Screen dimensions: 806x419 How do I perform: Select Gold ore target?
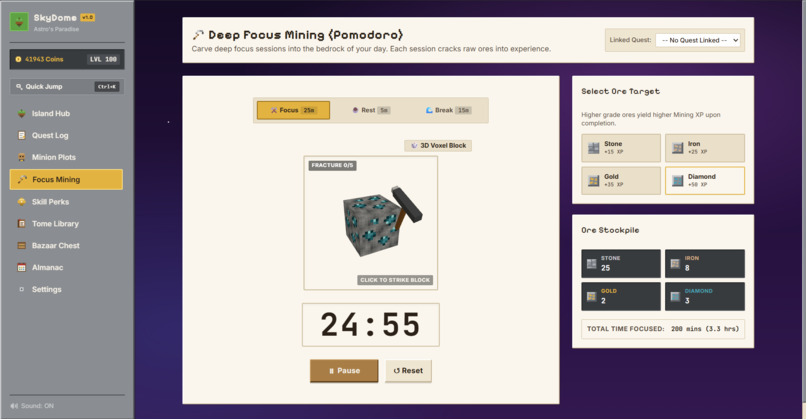point(621,180)
